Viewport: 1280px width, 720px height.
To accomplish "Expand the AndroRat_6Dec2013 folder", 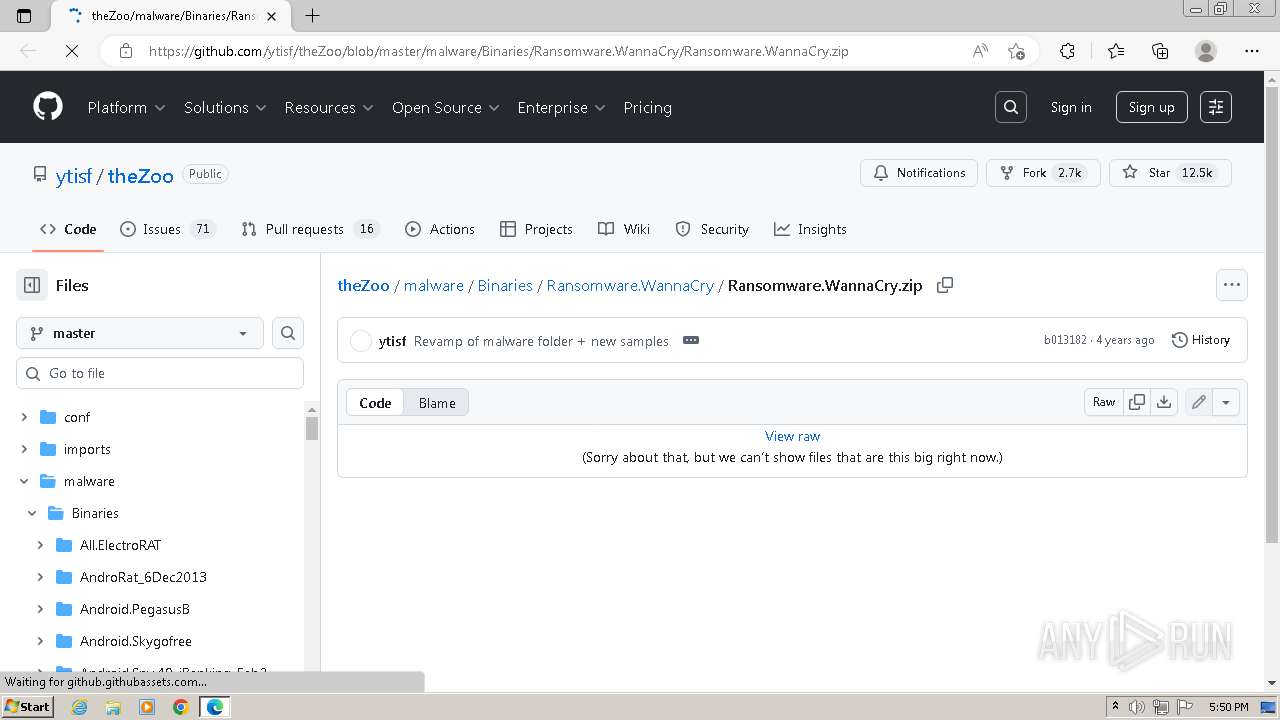I will tap(40, 577).
